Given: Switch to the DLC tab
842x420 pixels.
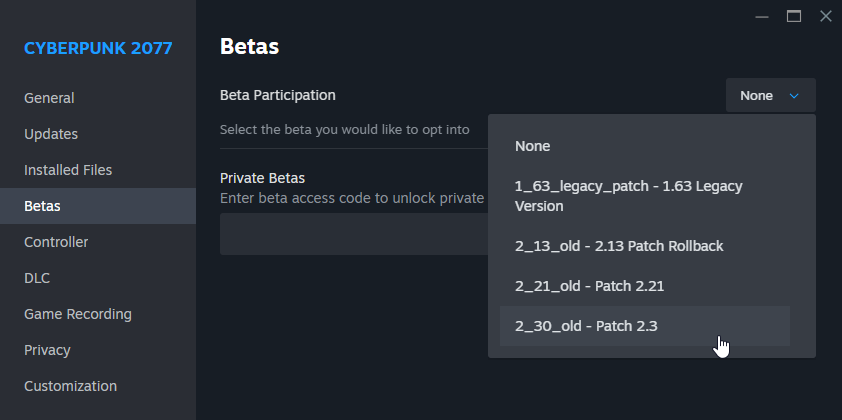Looking at the screenshot, I should 37,278.
